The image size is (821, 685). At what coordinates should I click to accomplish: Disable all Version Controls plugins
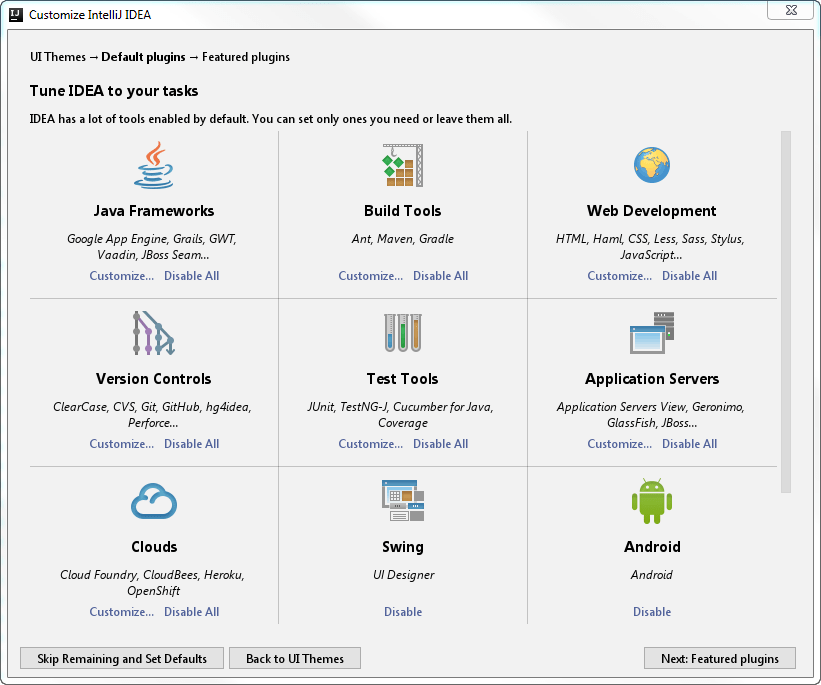point(191,444)
